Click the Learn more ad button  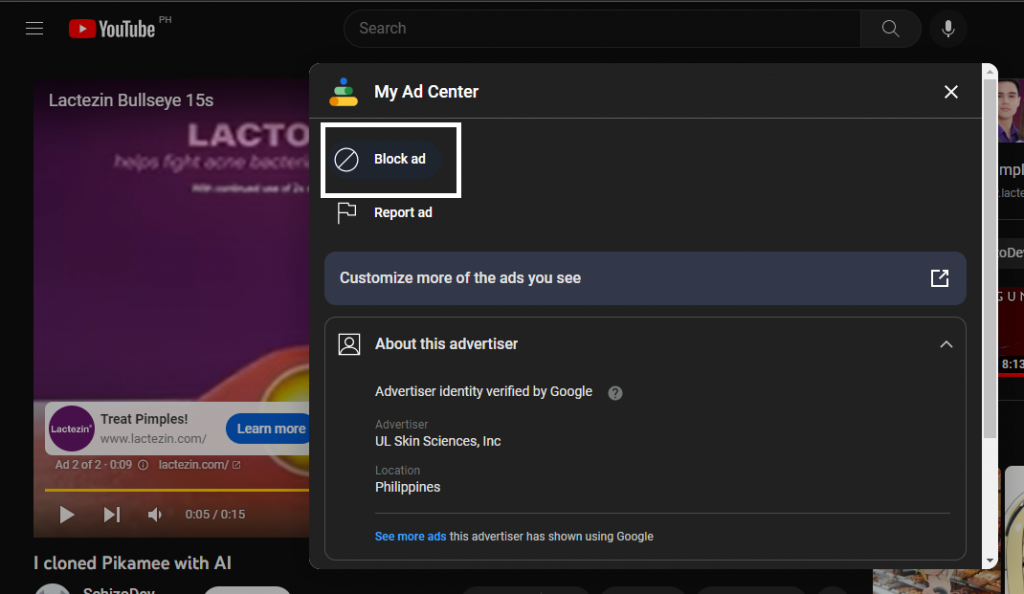tap(269, 429)
